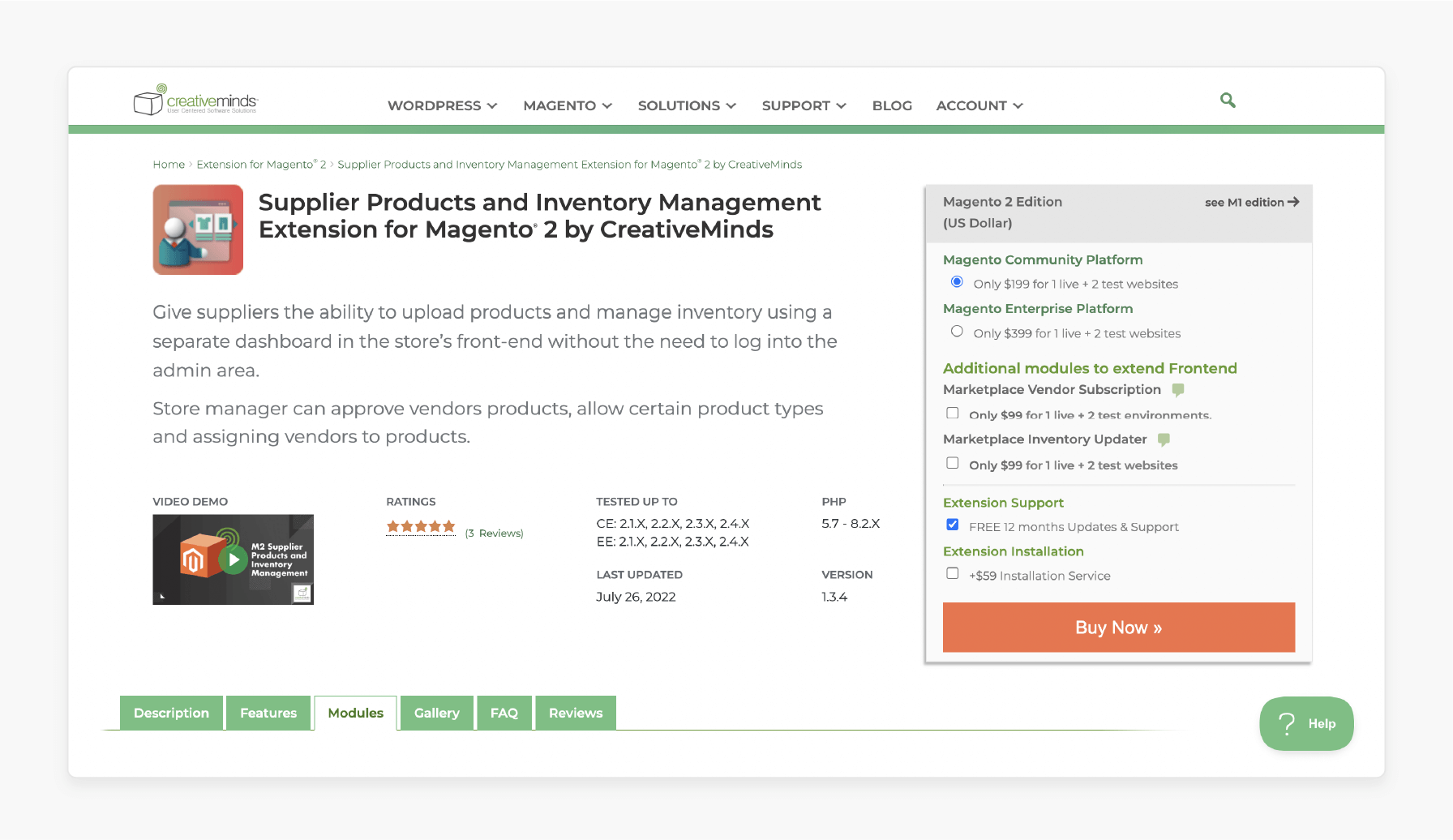Click the Marketplace Vendor Subscription comment icon
Image resolution: width=1453 pixels, height=840 pixels.
(1178, 390)
